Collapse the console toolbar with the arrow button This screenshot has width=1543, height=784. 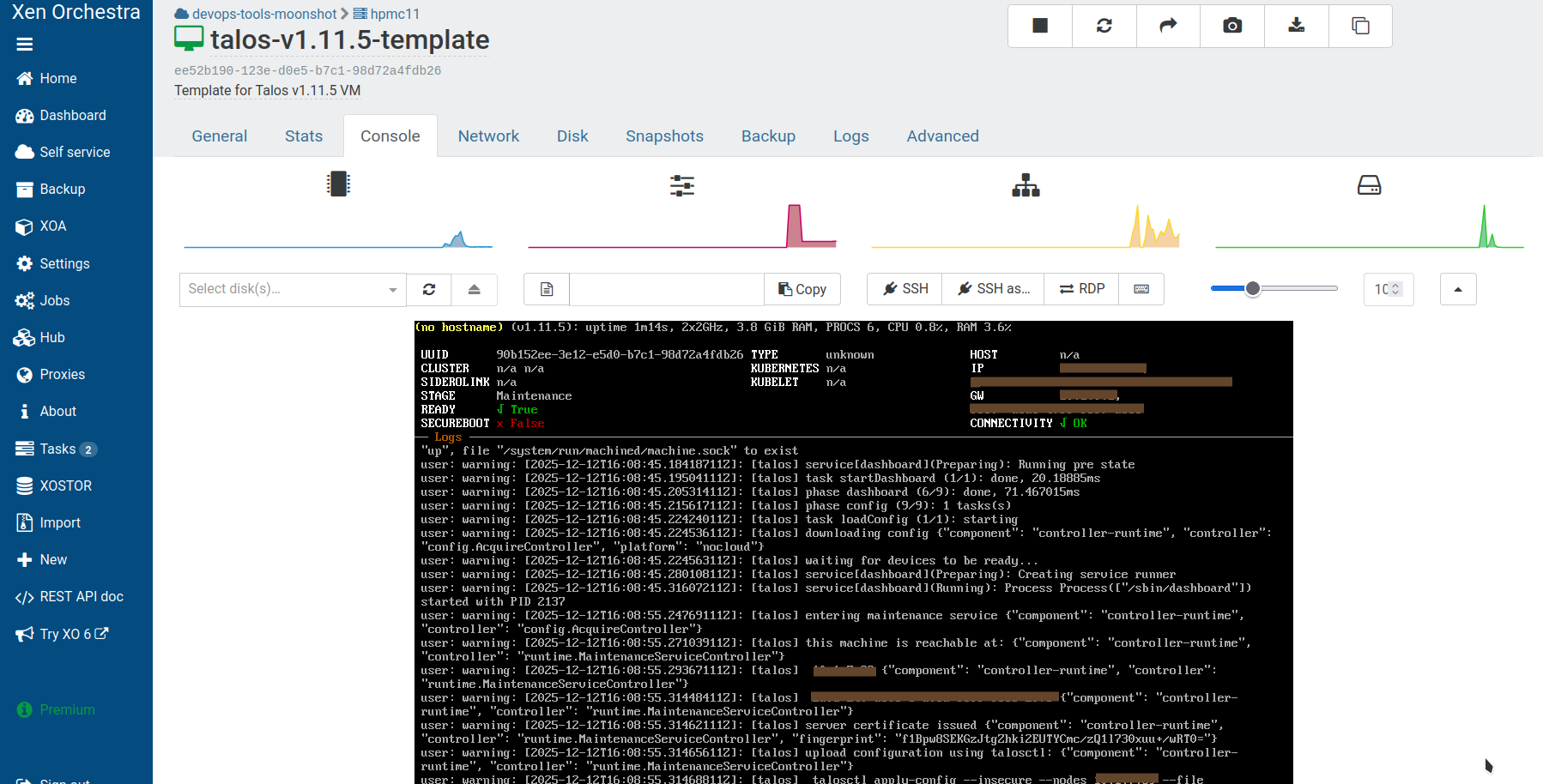1458,289
